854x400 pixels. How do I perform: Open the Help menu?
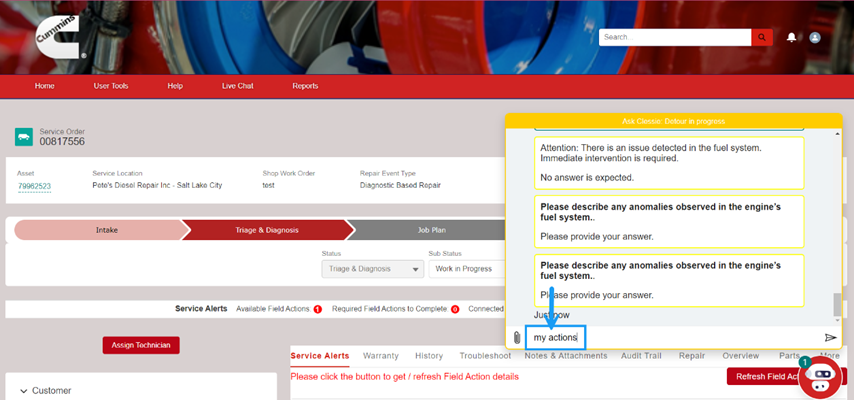(175, 86)
